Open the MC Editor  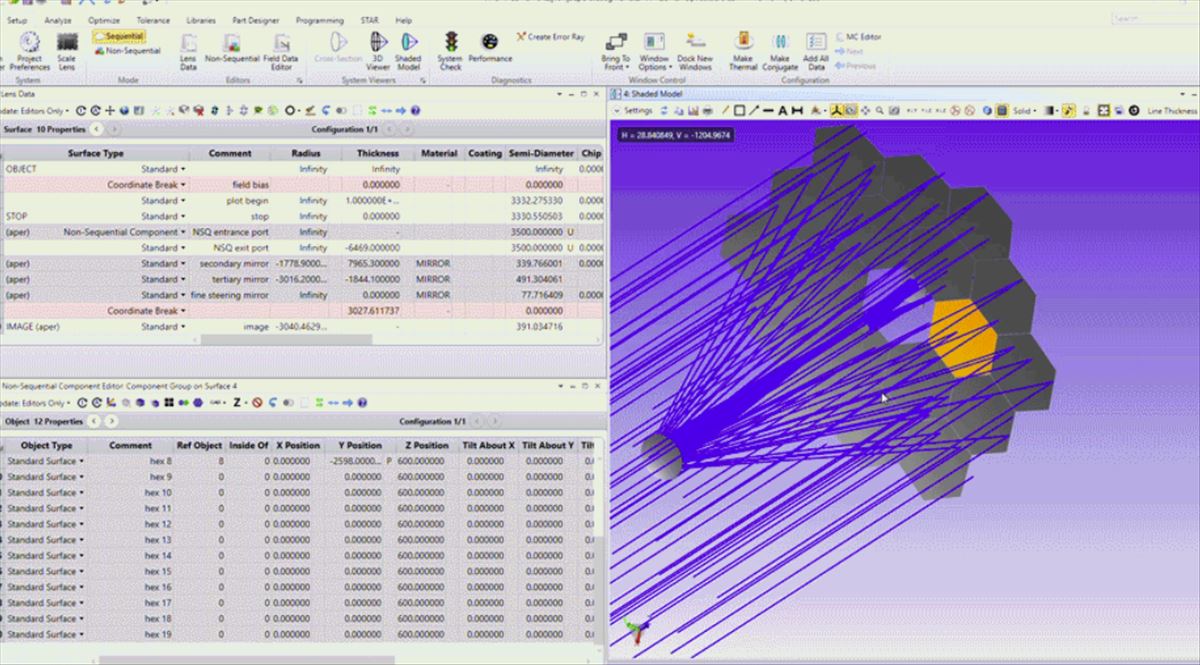858,37
